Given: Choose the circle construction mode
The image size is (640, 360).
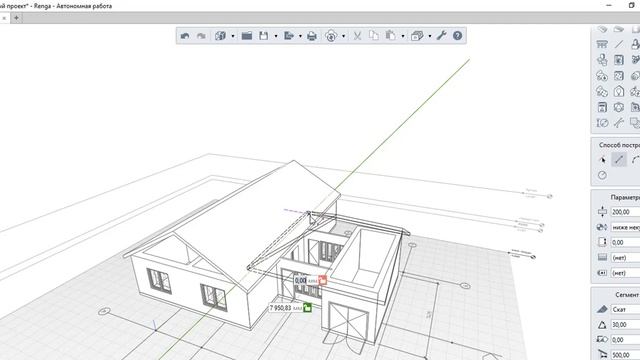Looking at the screenshot, I should click(x=602, y=176).
